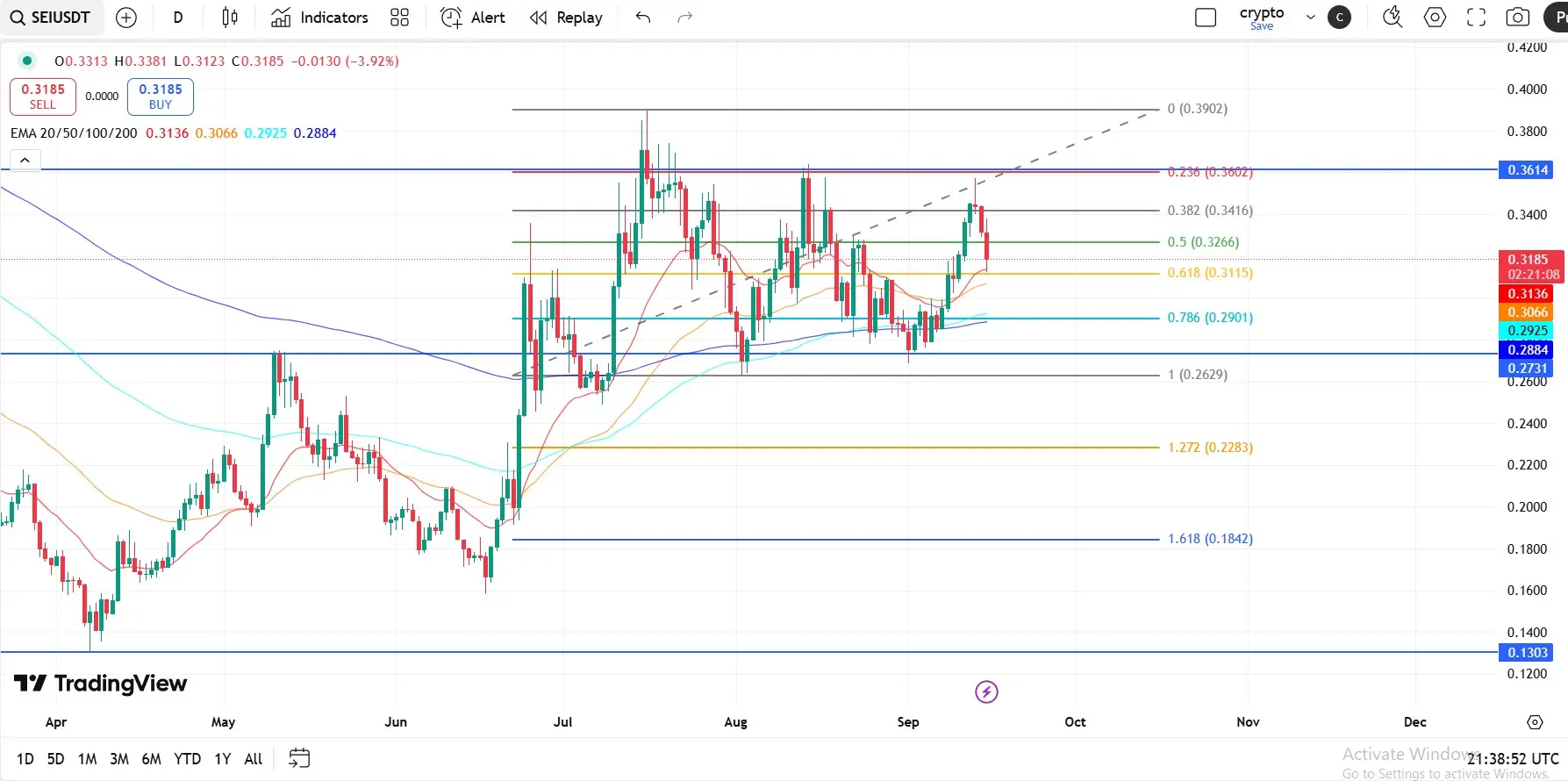This screenshot has height=781, width=1568.
Task: Open the go-to-date calendar icon
Action: coord(299,758)
